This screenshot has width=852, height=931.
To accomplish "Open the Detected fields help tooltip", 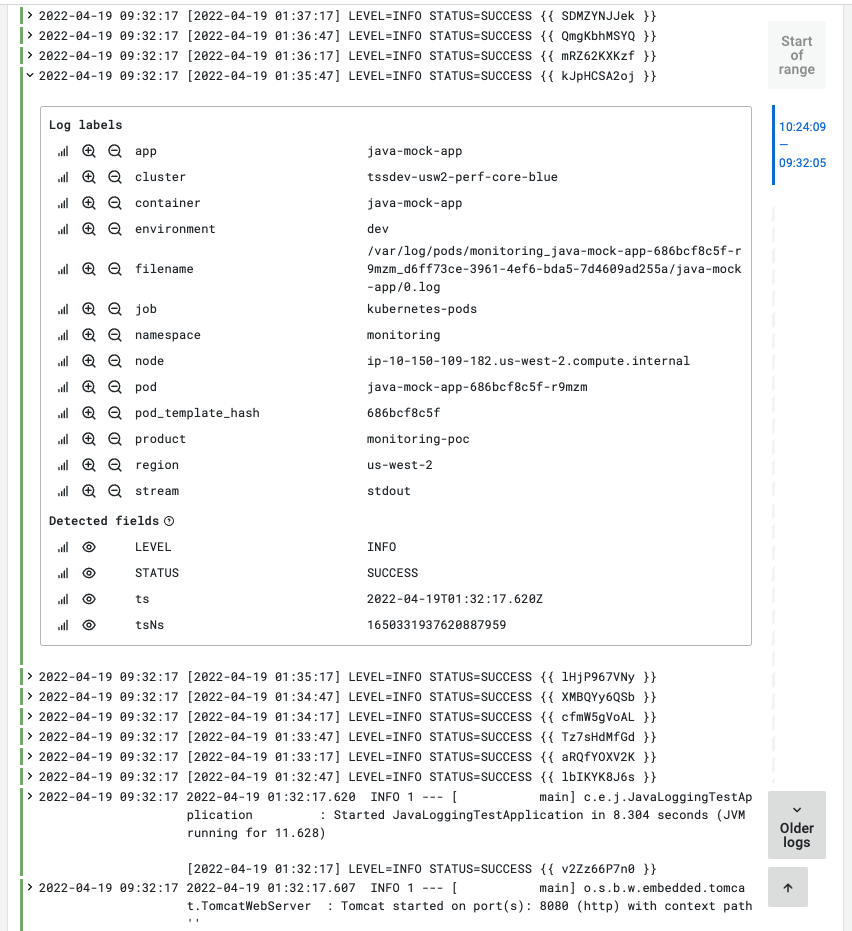I will (x=165, y=520).
